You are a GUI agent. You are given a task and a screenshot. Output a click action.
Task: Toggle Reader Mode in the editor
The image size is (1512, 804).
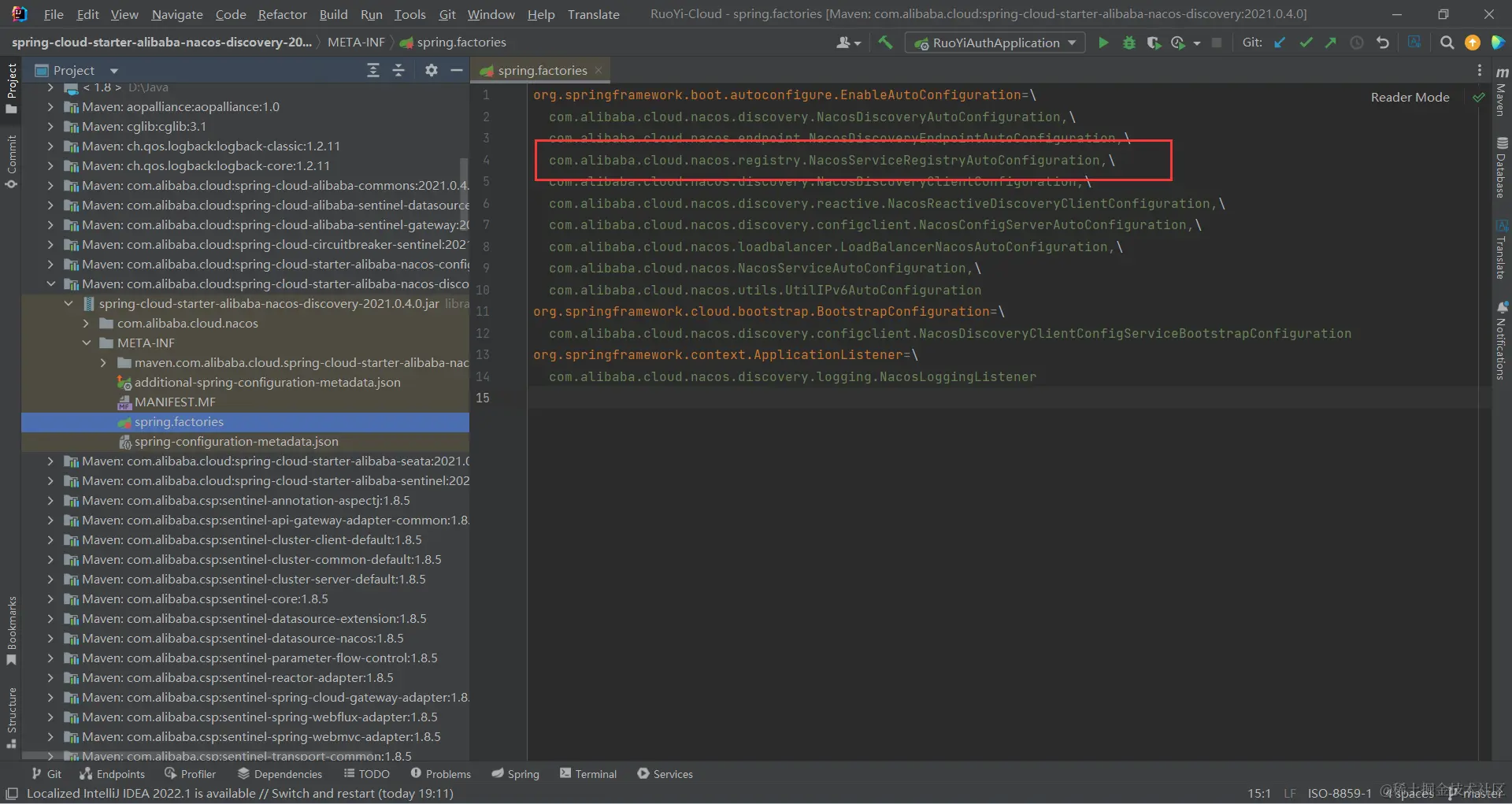click(1410, 98)
